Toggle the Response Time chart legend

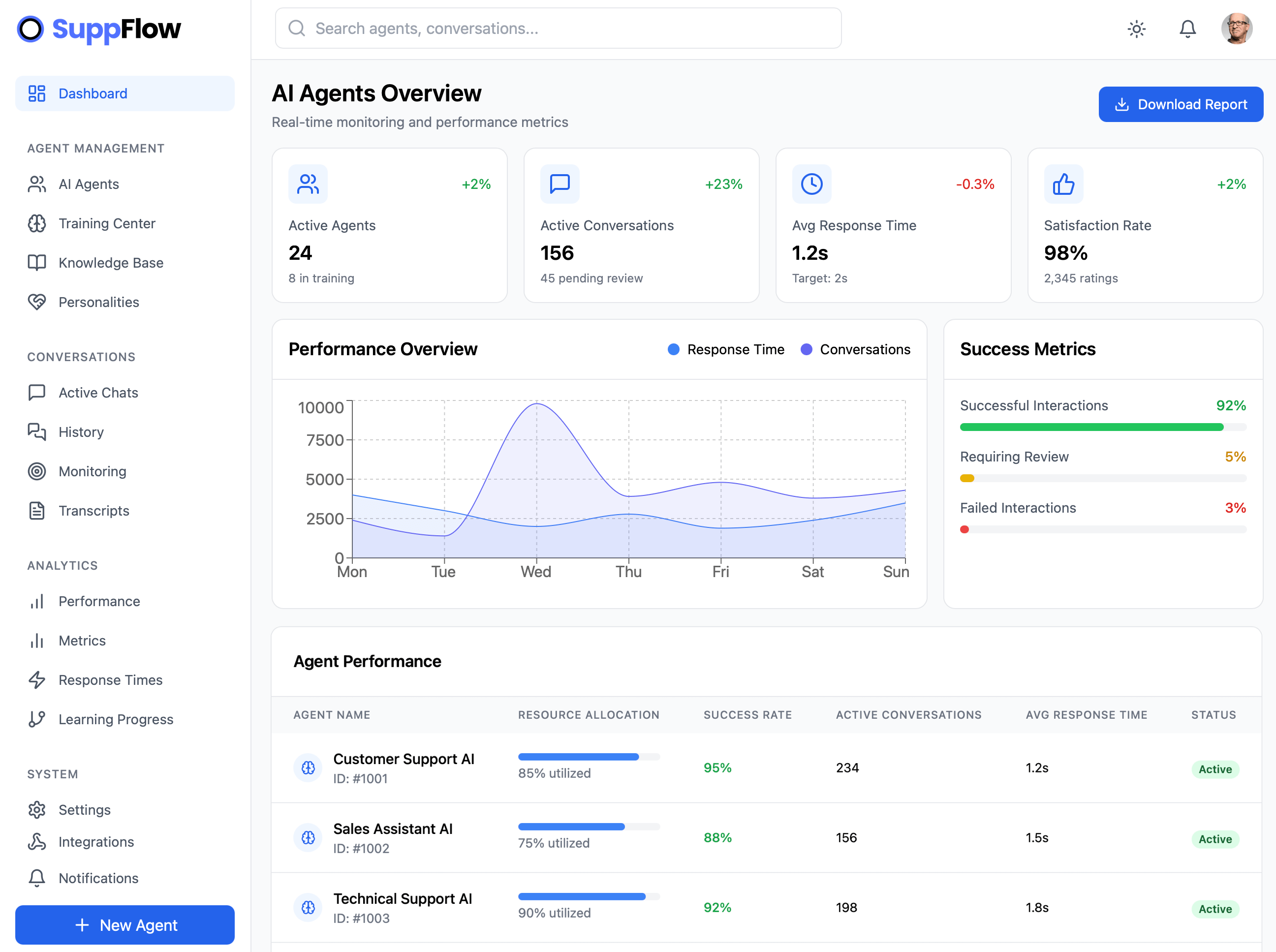[x=726, y=349]
